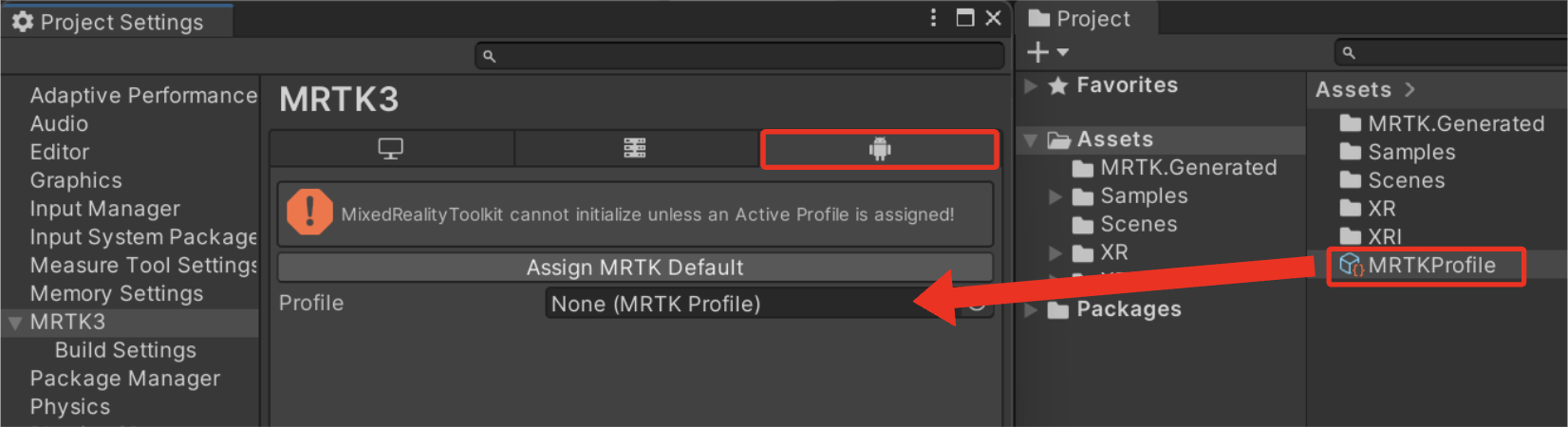Open the create asset dropdown arrow
Viewport: 1568px width, 427px height.
(x=1062, y=53)
